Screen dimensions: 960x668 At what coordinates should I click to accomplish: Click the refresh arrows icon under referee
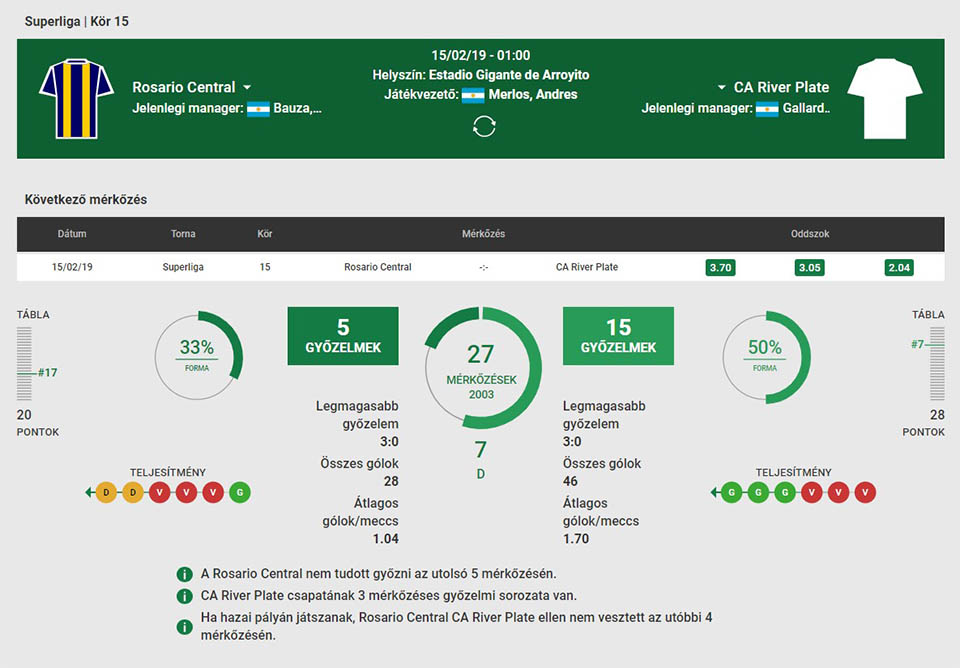484,126
